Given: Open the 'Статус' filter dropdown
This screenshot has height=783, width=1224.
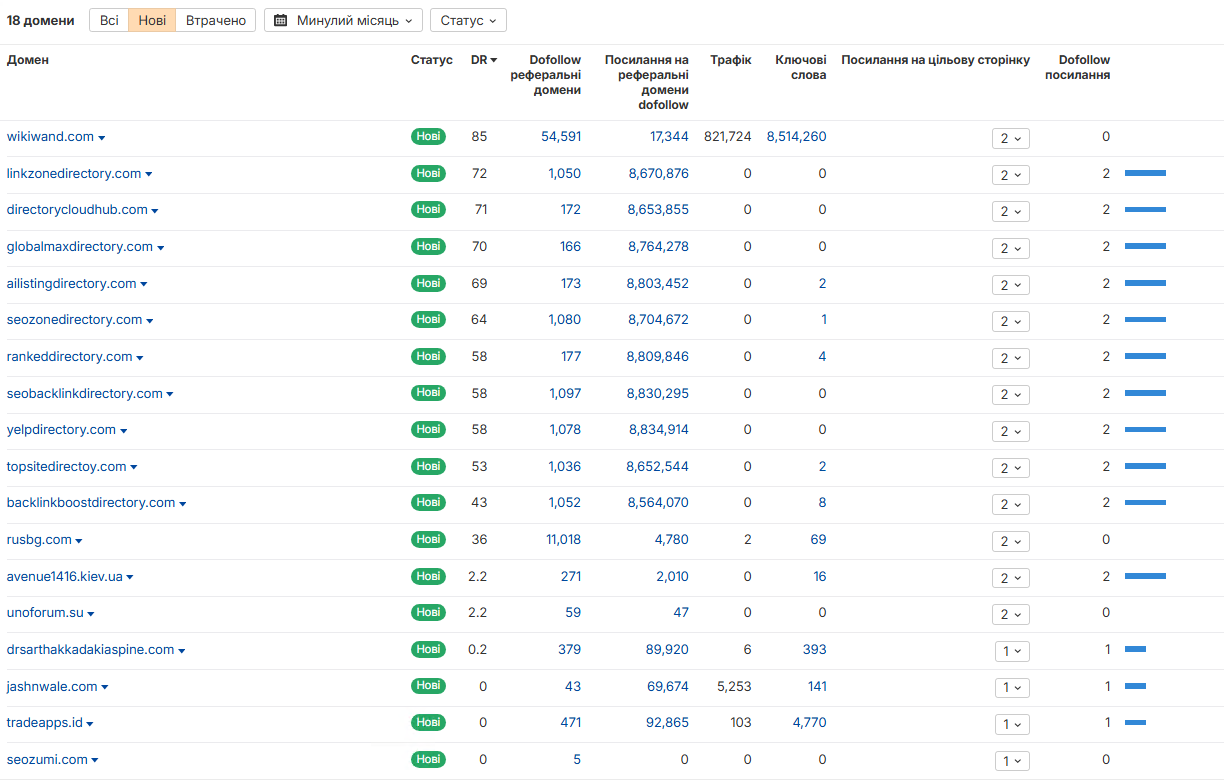Looking at the screenshot, I should click(468, 20).
